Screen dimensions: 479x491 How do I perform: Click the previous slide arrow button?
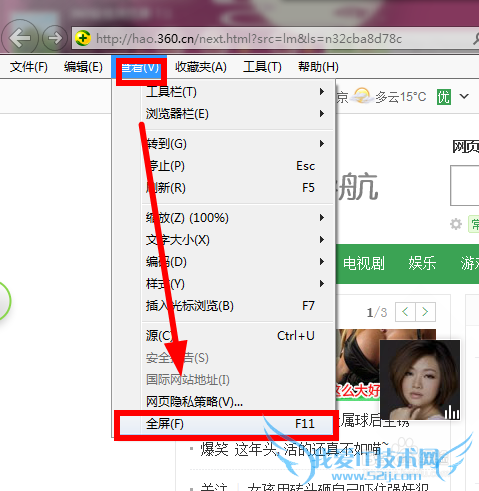tap(405, 312)
